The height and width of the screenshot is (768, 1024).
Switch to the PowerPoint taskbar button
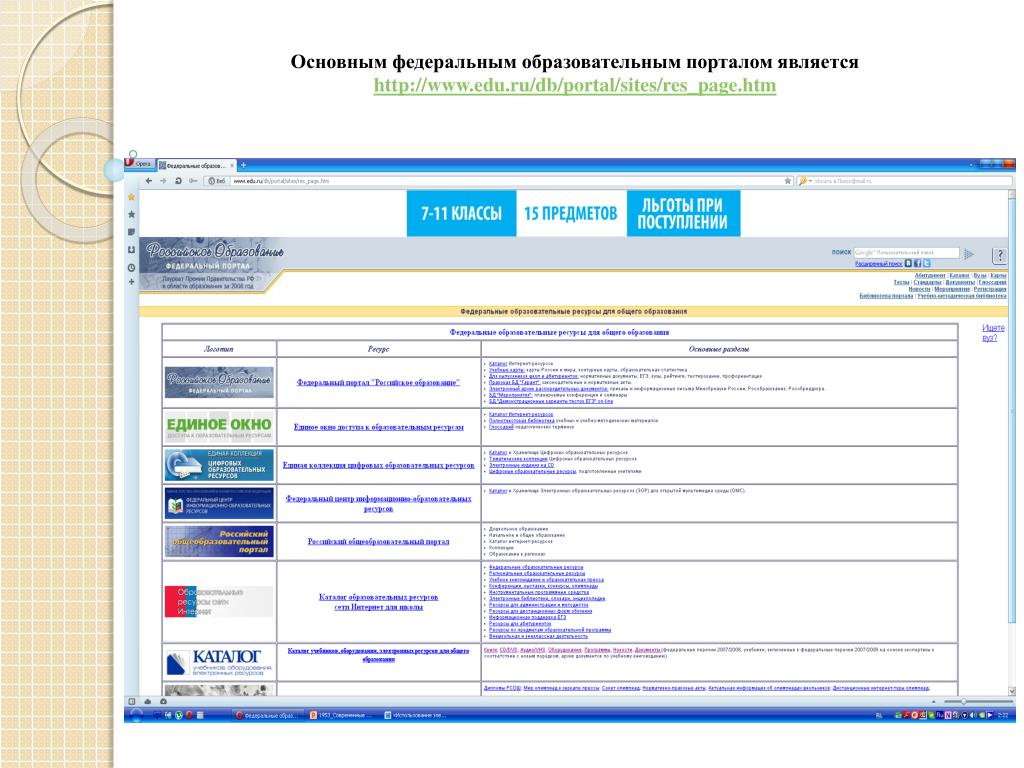pos(342,716)
